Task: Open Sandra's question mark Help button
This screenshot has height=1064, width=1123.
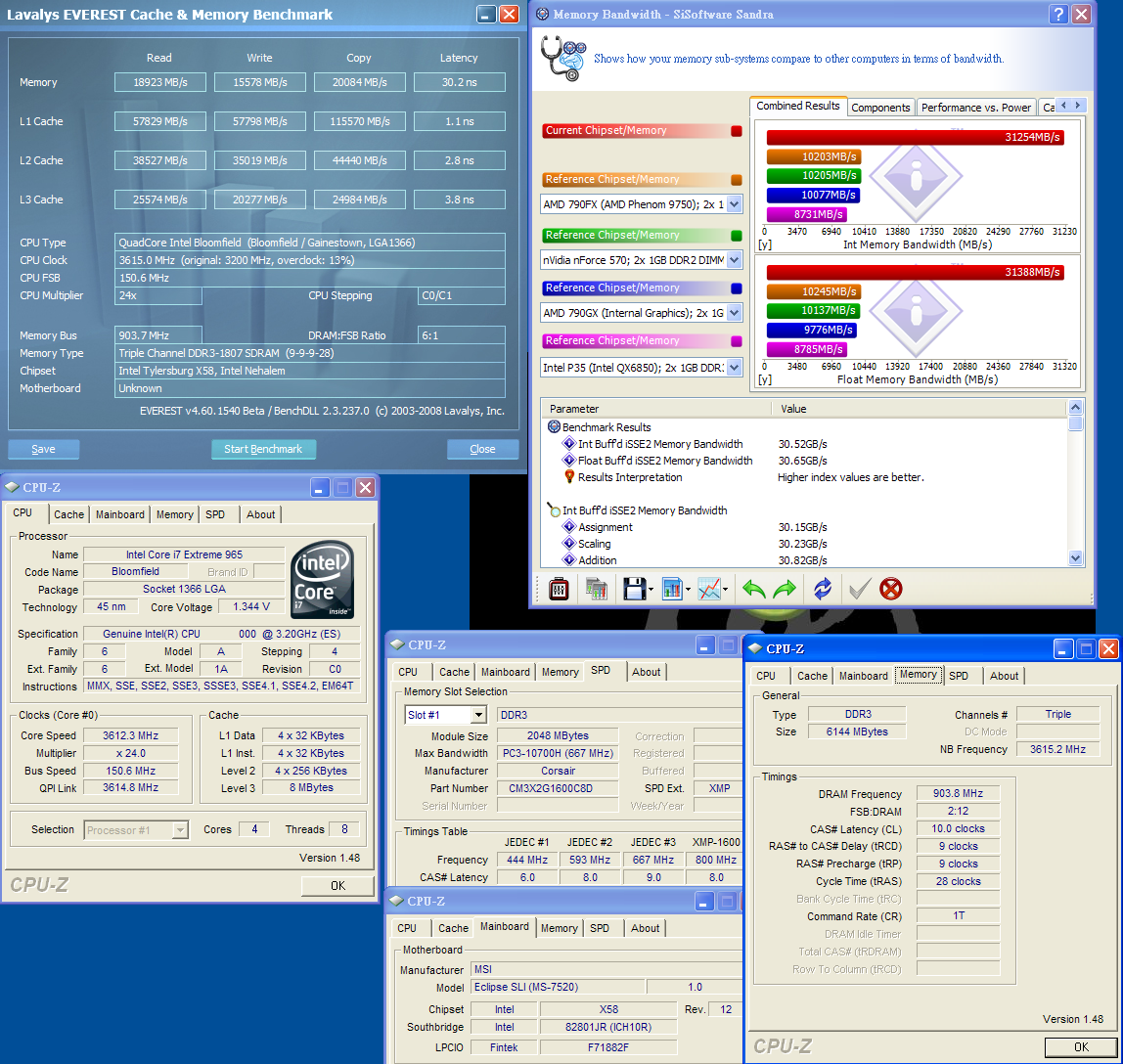Action: click(1057, 15)
